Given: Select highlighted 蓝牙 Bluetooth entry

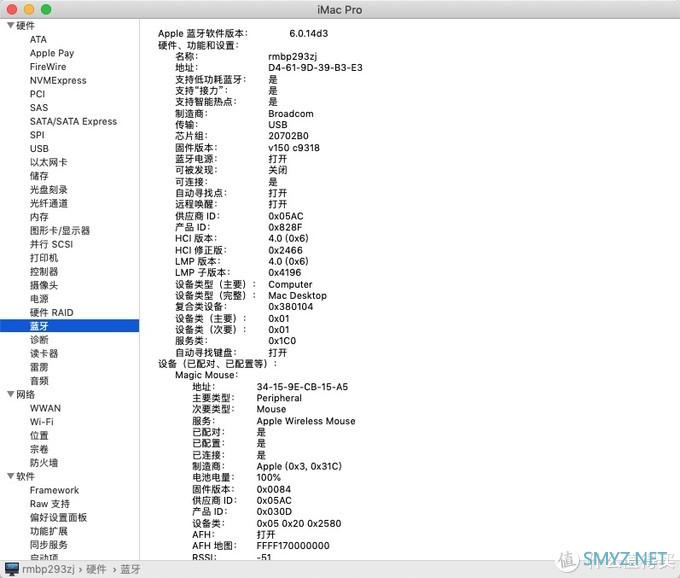Looking at the screenshot, I should (x=69, y=326).
